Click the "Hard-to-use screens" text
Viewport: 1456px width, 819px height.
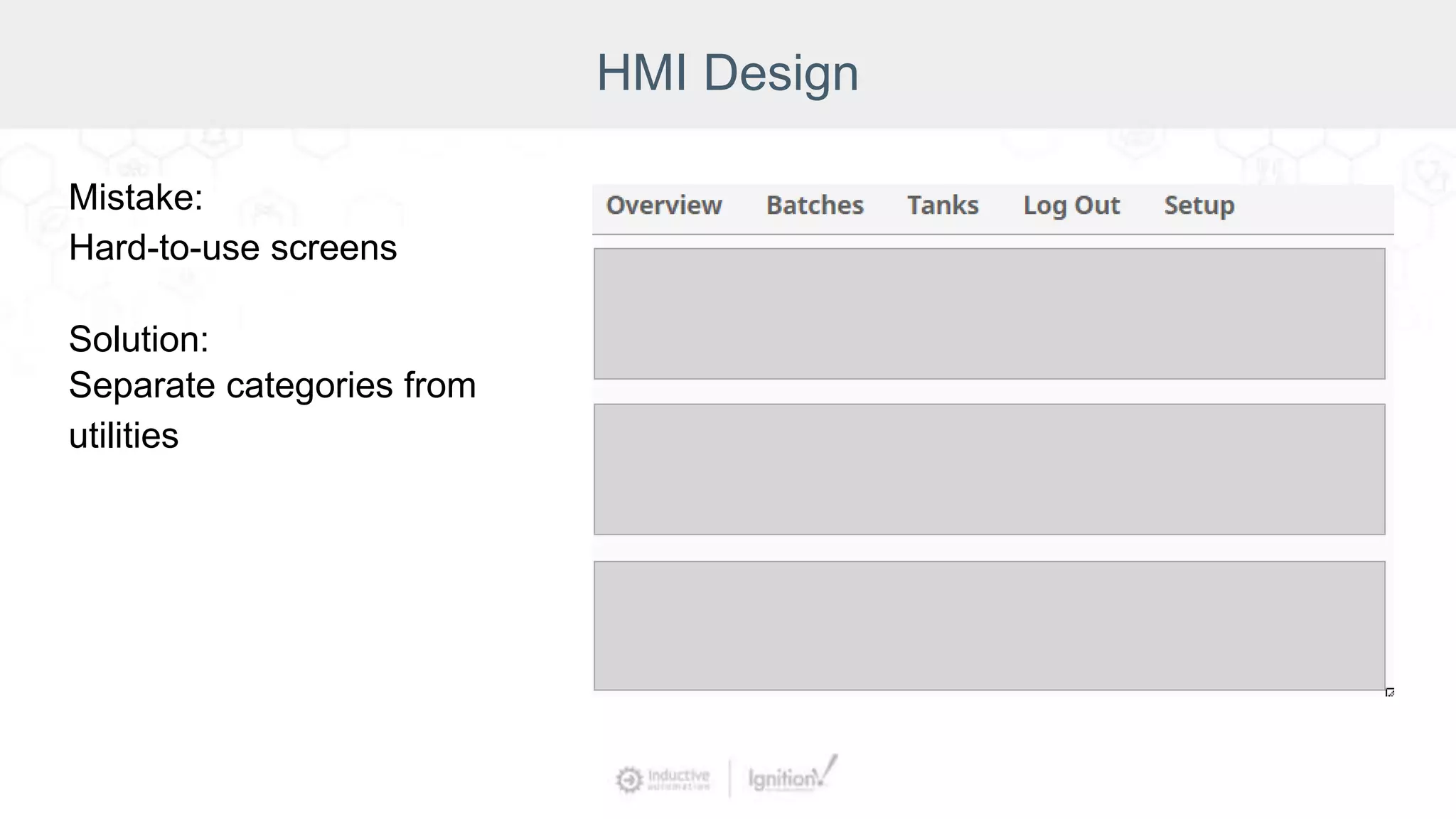coord(232,248)
